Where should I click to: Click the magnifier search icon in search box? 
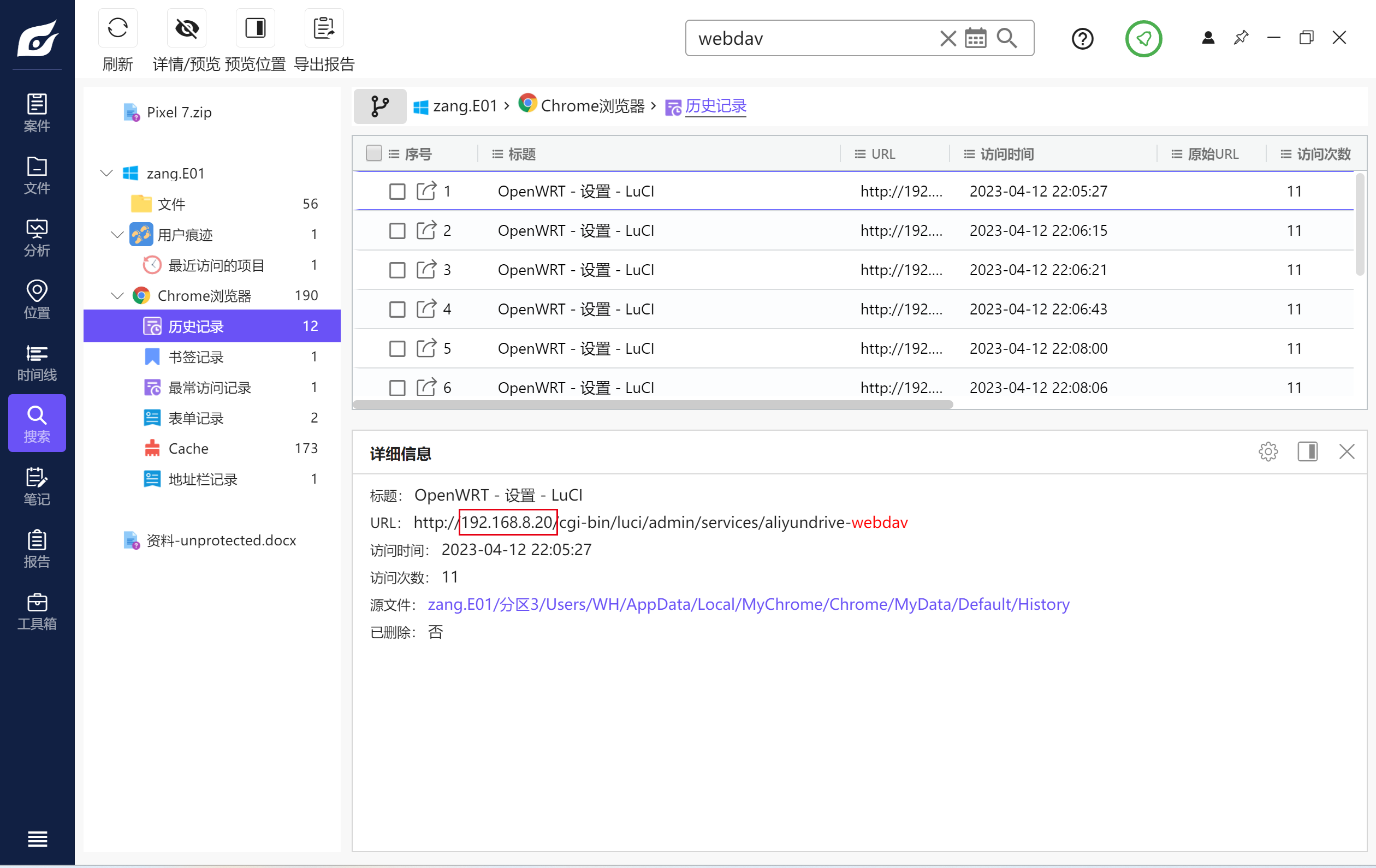pyautogui.click(x=1007, y=38)
